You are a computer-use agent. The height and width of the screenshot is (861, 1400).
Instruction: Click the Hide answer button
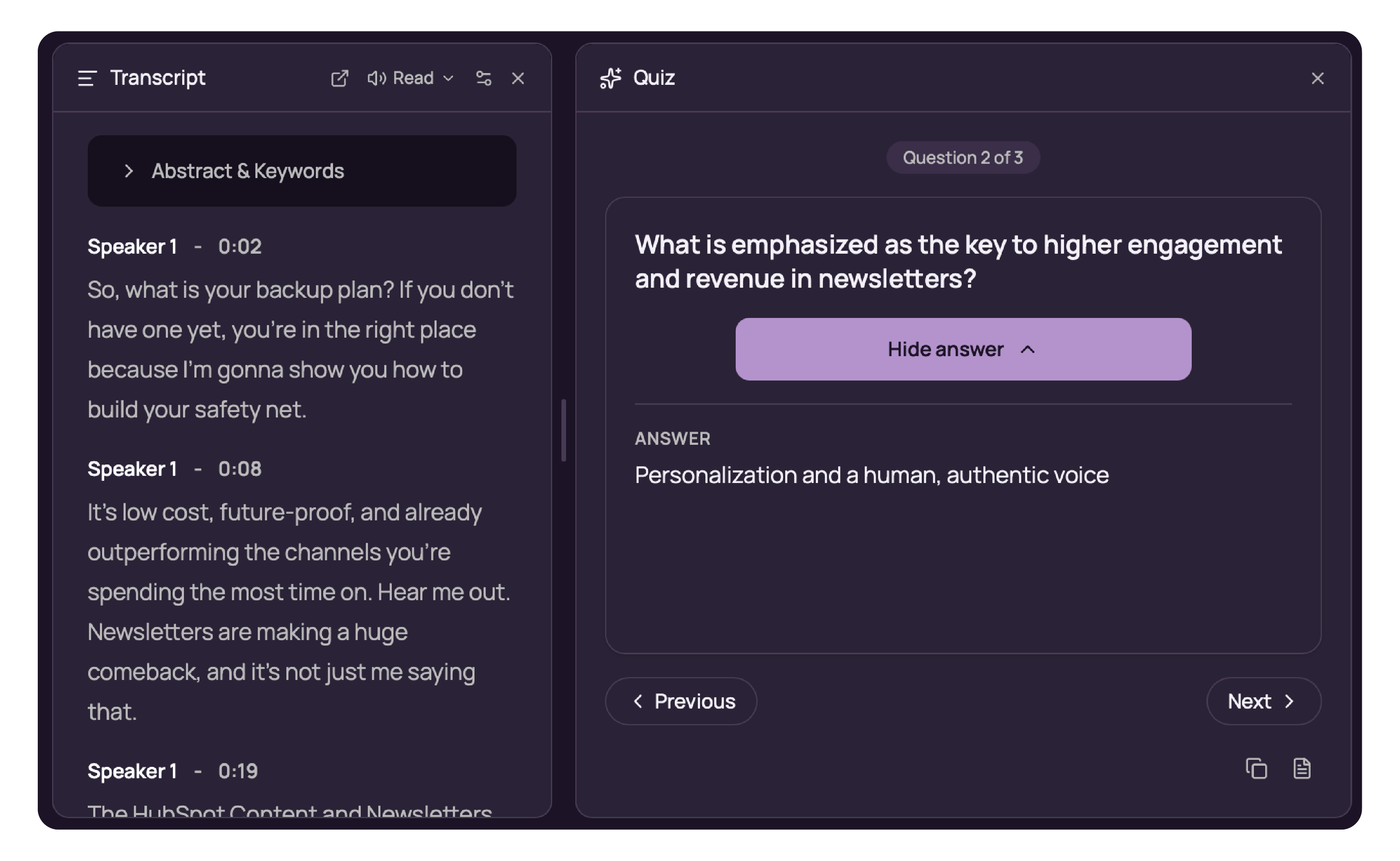point(963,349)
